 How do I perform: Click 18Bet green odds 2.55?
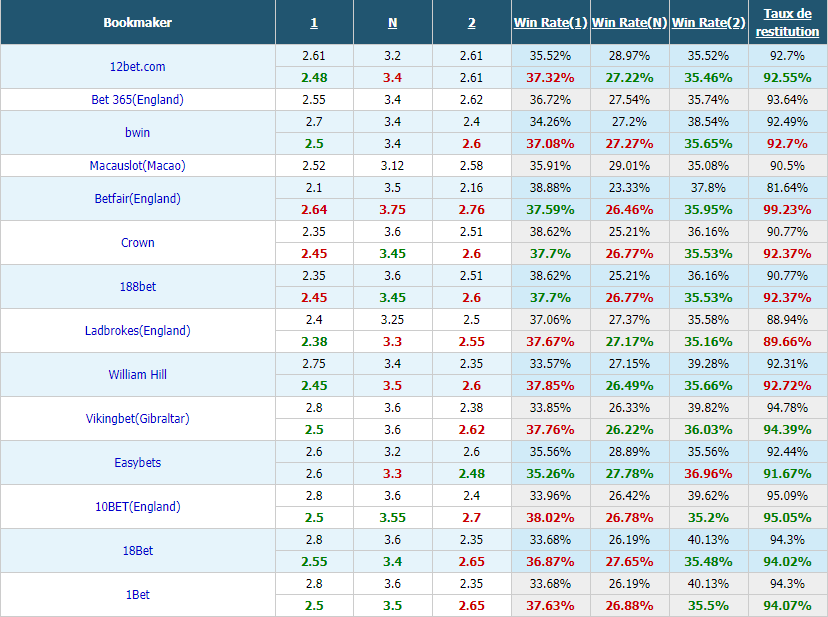pyautogui.click(x=314, y=562)
